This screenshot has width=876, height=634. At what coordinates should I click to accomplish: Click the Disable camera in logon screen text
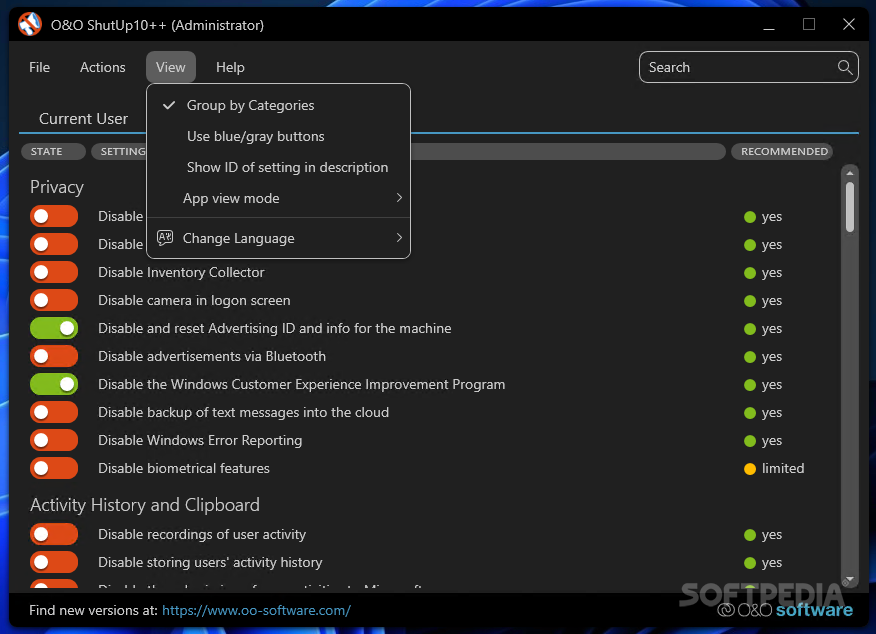point(194,301)
